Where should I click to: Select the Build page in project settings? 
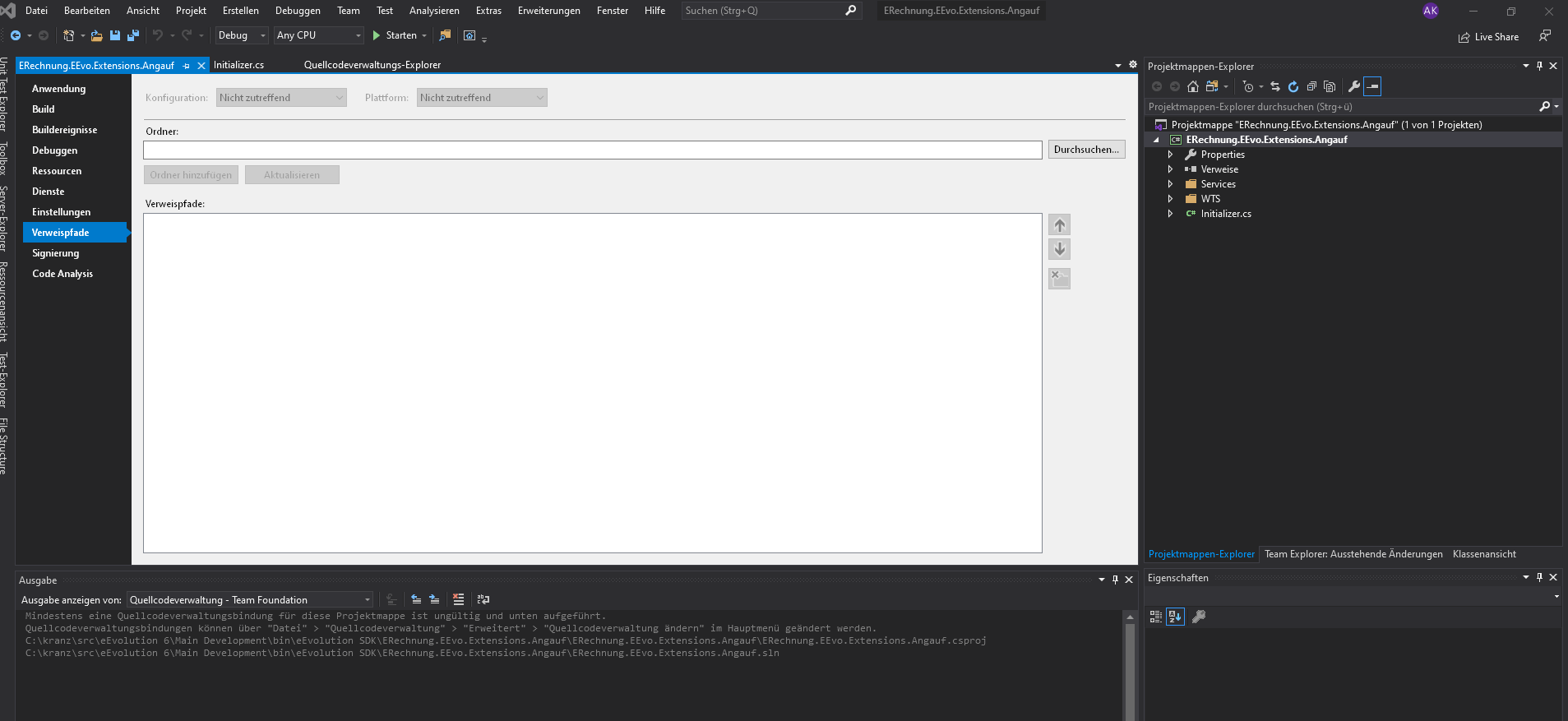pos(74,109)
